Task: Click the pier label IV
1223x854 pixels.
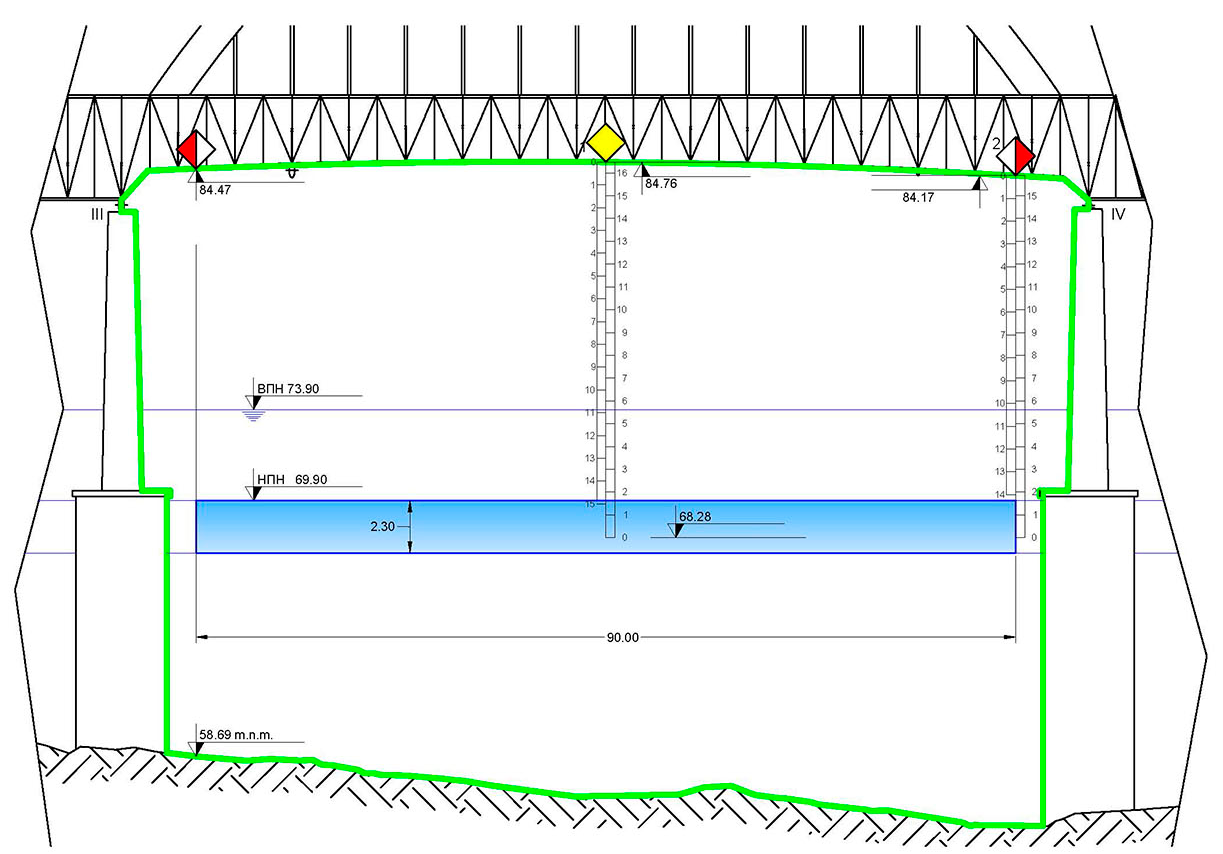Action: tap(1117, 214)
